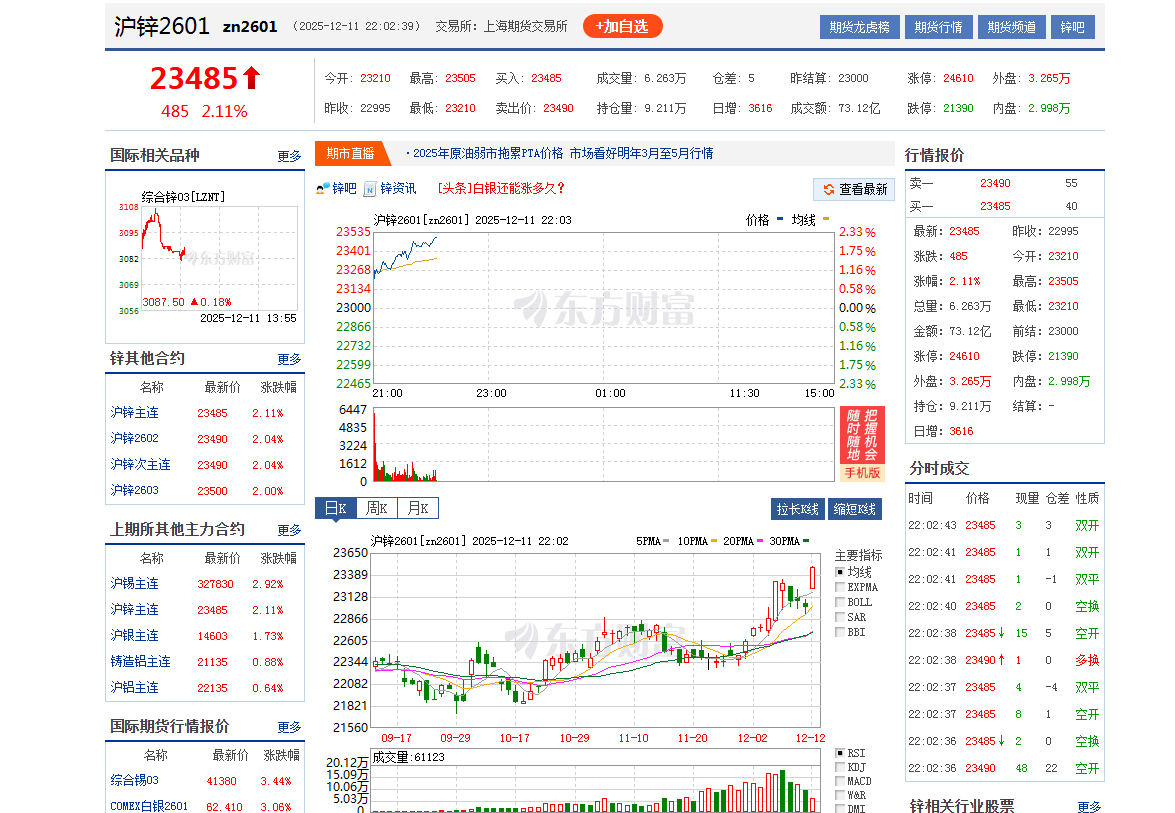Open the 沪铝主连 contract link
Image resolution: width=1175 pixels, height=813 pixels.
[135, 687]
